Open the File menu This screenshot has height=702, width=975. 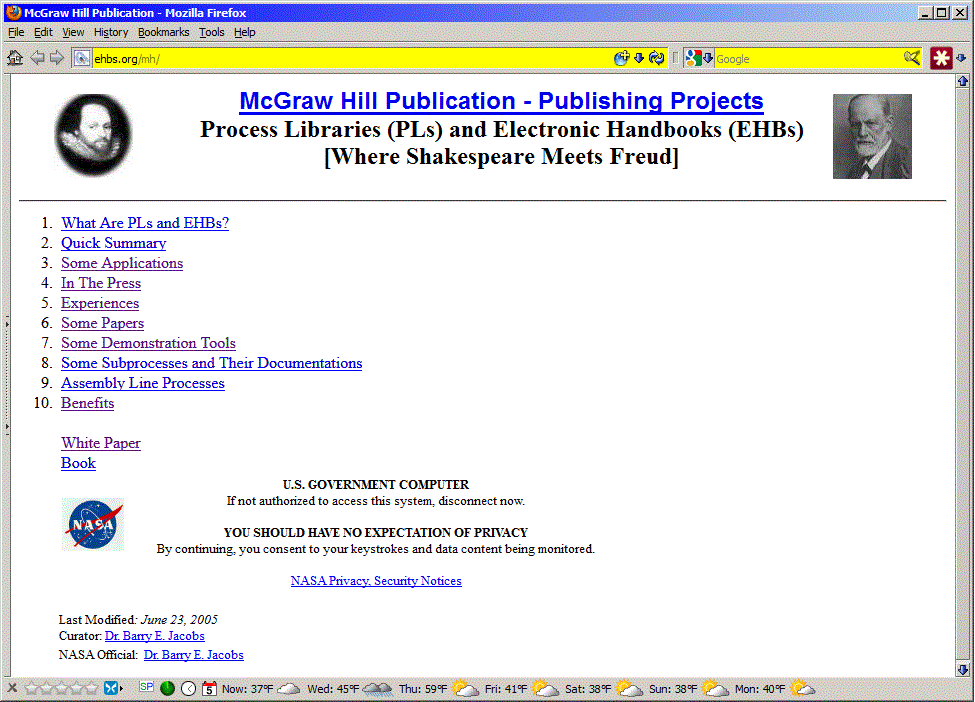[x=16, y=32]
